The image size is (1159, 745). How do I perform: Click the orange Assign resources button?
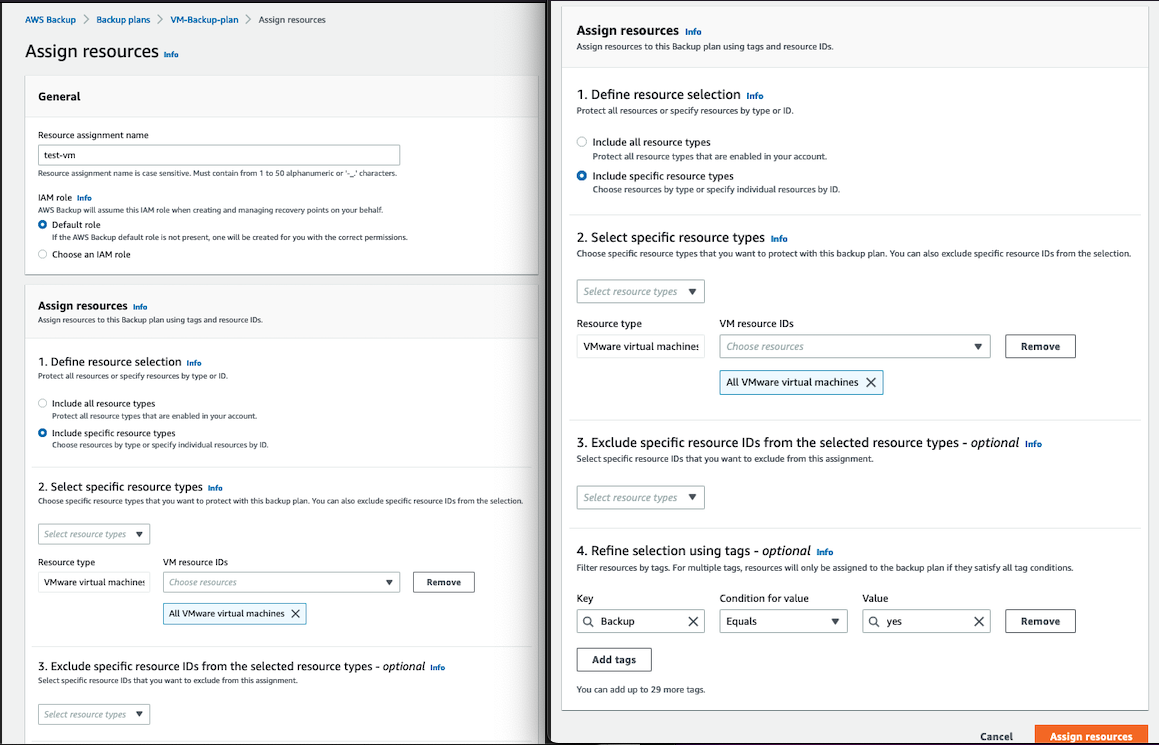point(1090,735)
